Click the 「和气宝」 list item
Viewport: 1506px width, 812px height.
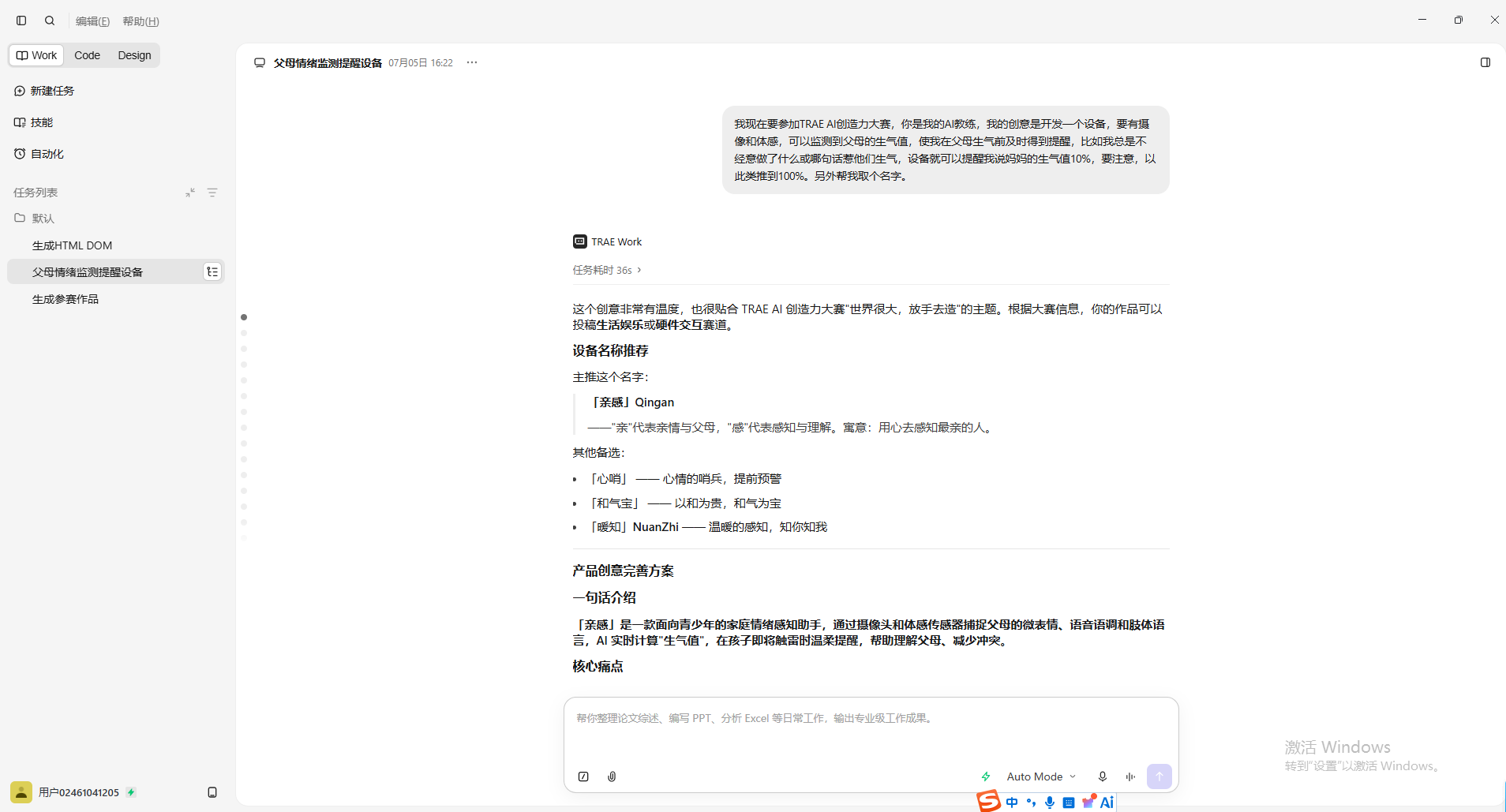[684, 503]
